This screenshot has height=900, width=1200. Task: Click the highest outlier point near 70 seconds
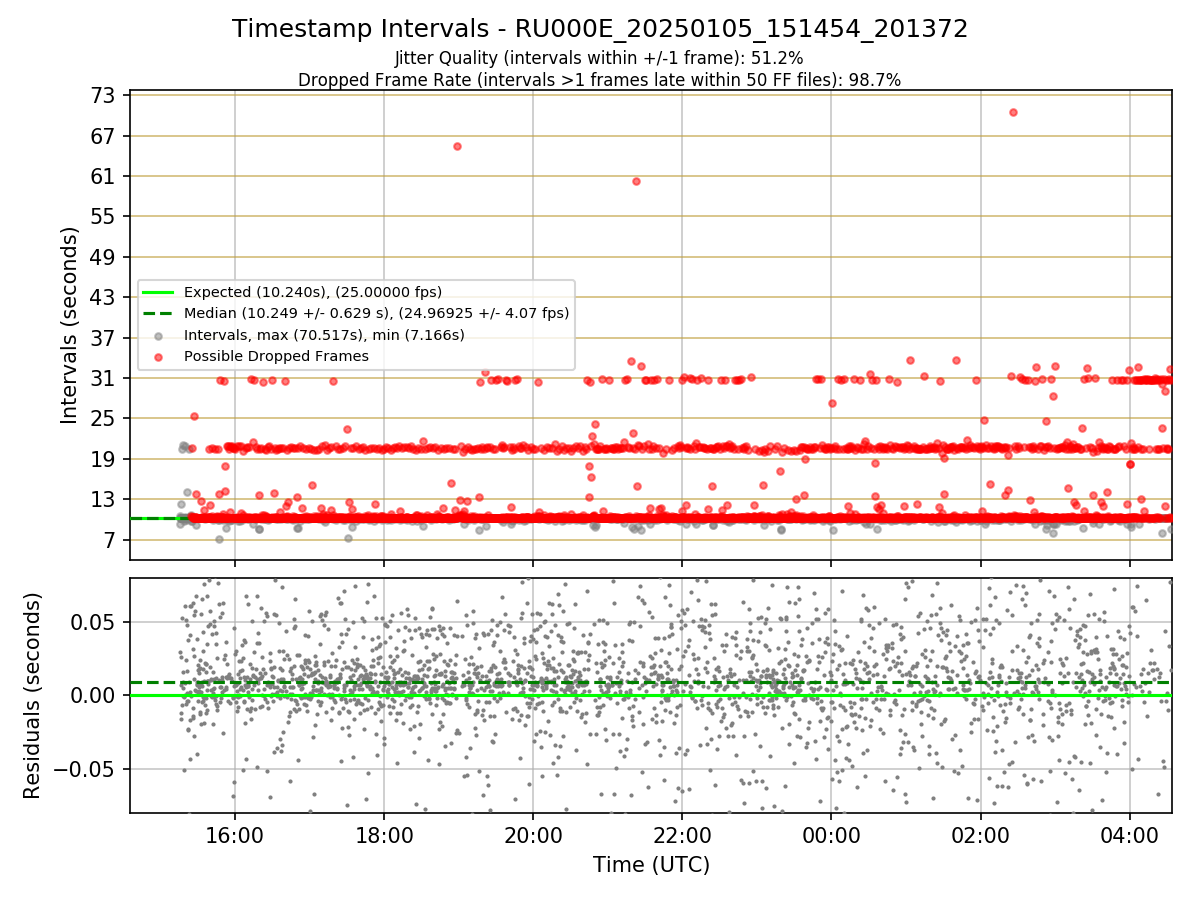coord(1013,112)
